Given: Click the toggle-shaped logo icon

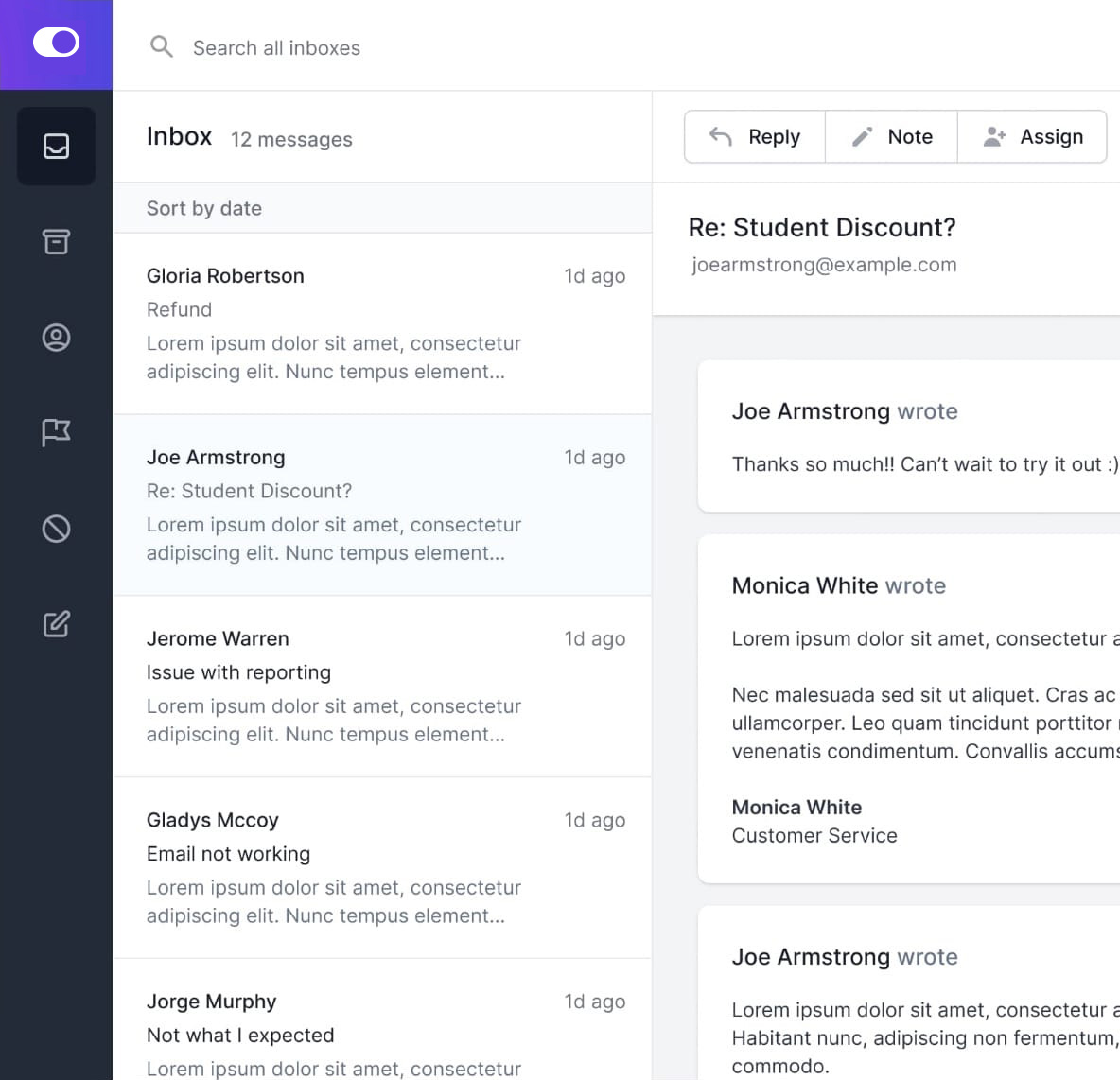Looking at the screenshot, I should [x=56, y=43].
